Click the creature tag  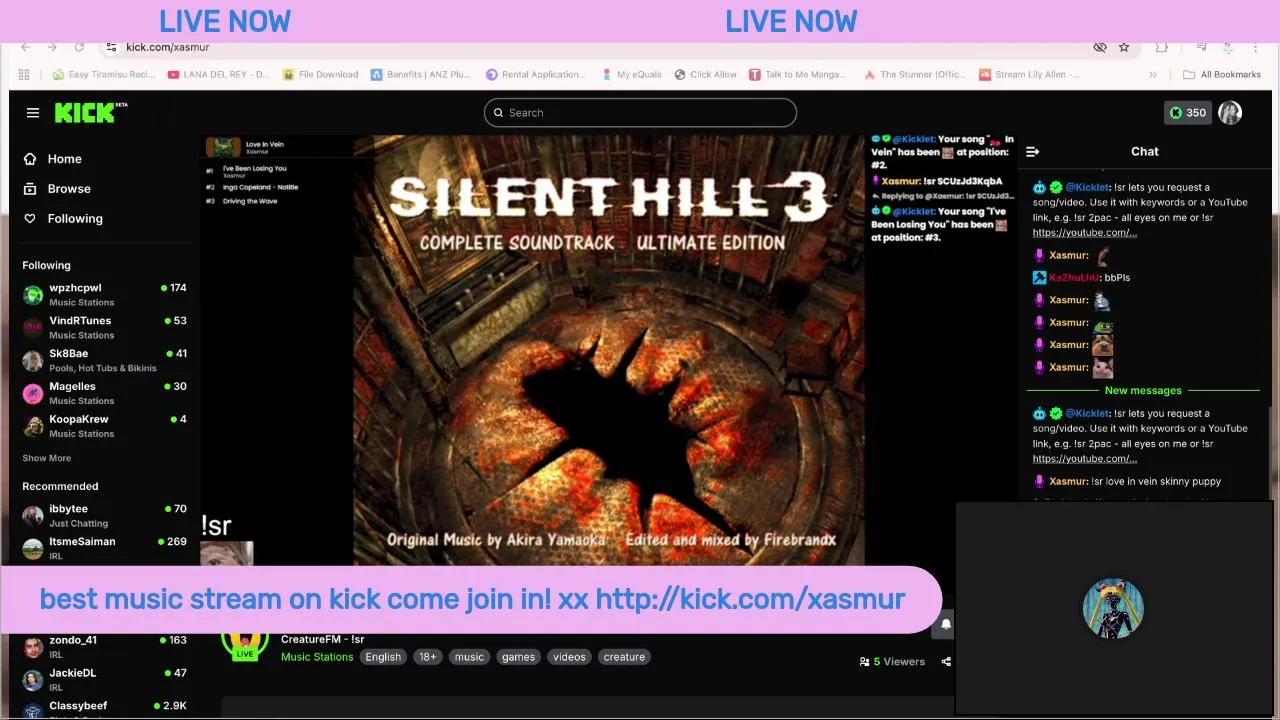(624, 657)
